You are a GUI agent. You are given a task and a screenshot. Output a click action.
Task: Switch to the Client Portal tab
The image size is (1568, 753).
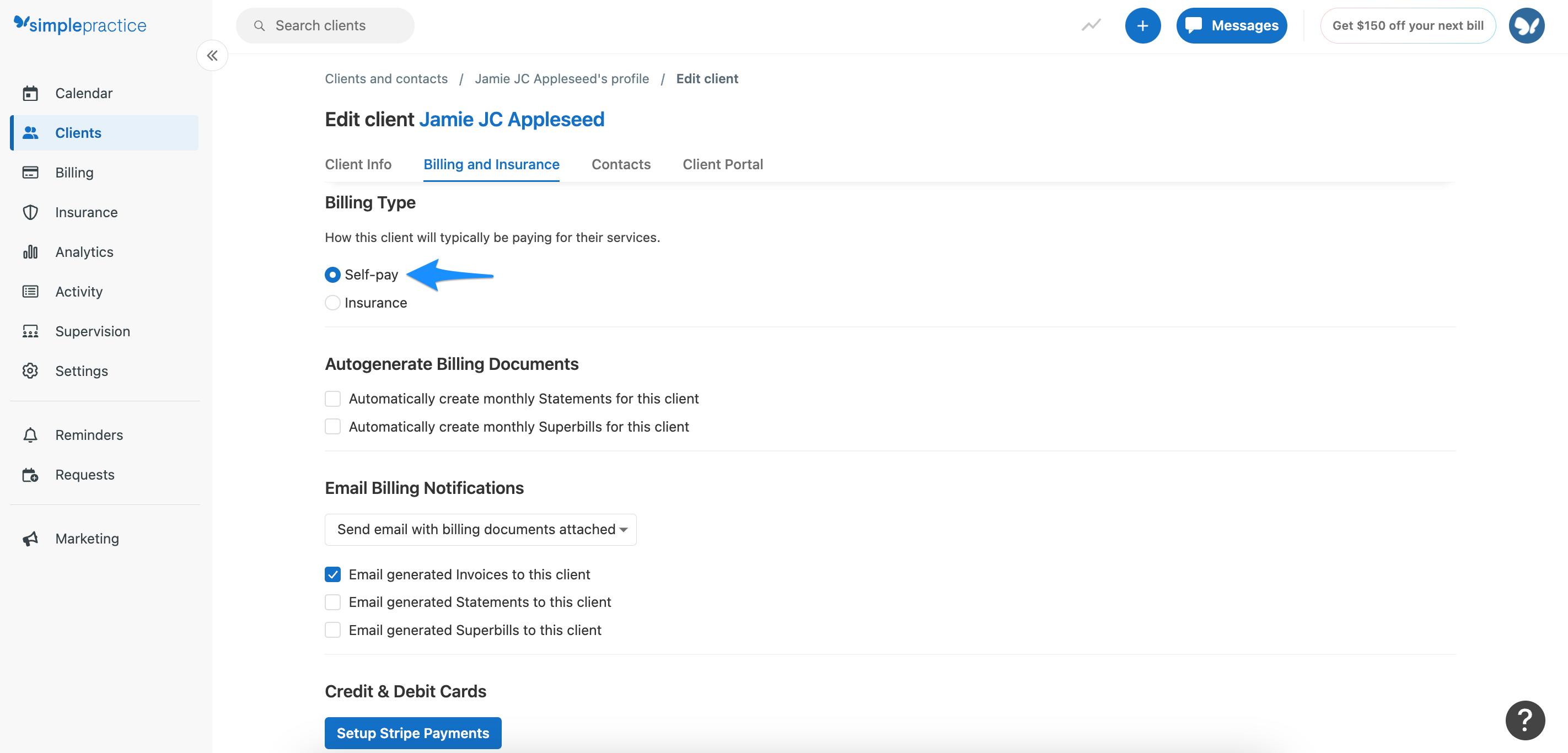coord(722,164)
